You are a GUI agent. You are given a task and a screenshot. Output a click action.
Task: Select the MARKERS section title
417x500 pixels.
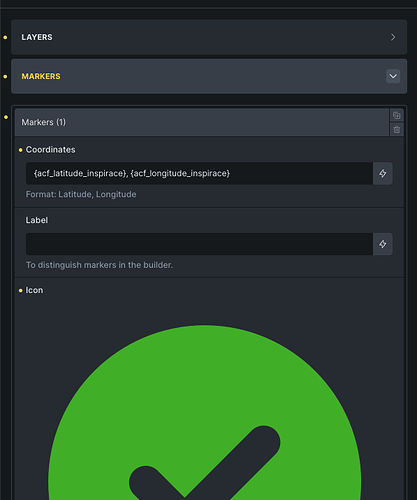[41, 76]
